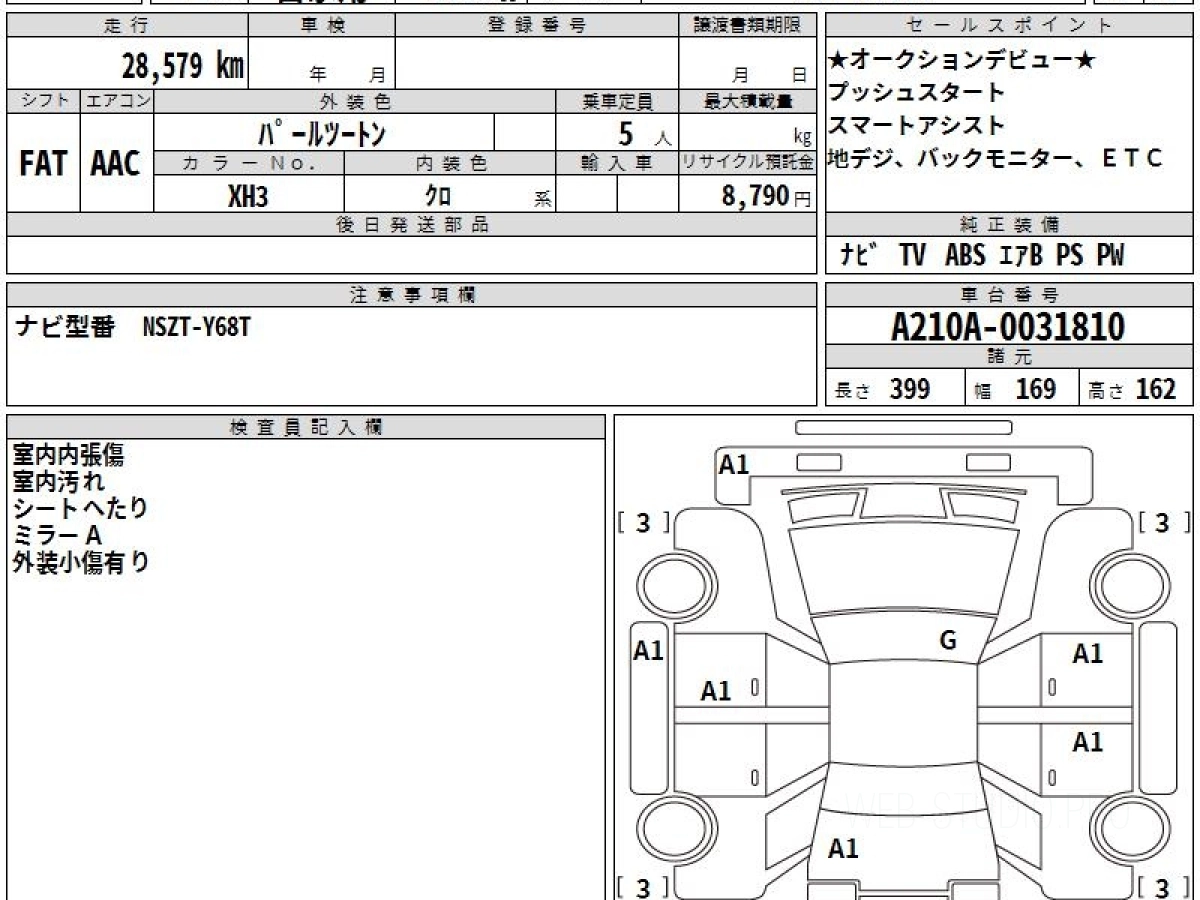The image size is (1200, 900).
Task: Click the 注意事項欄 header
Action: [x=411, y=295]
